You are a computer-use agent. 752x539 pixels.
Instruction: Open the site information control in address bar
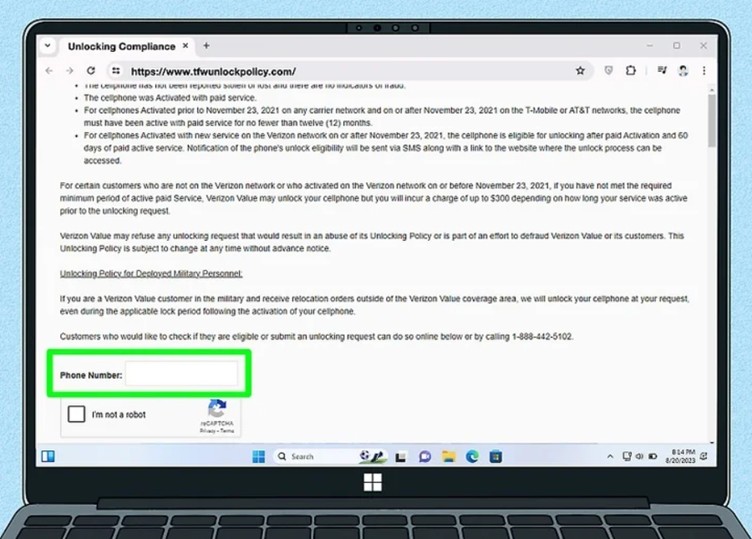[116, 71]
